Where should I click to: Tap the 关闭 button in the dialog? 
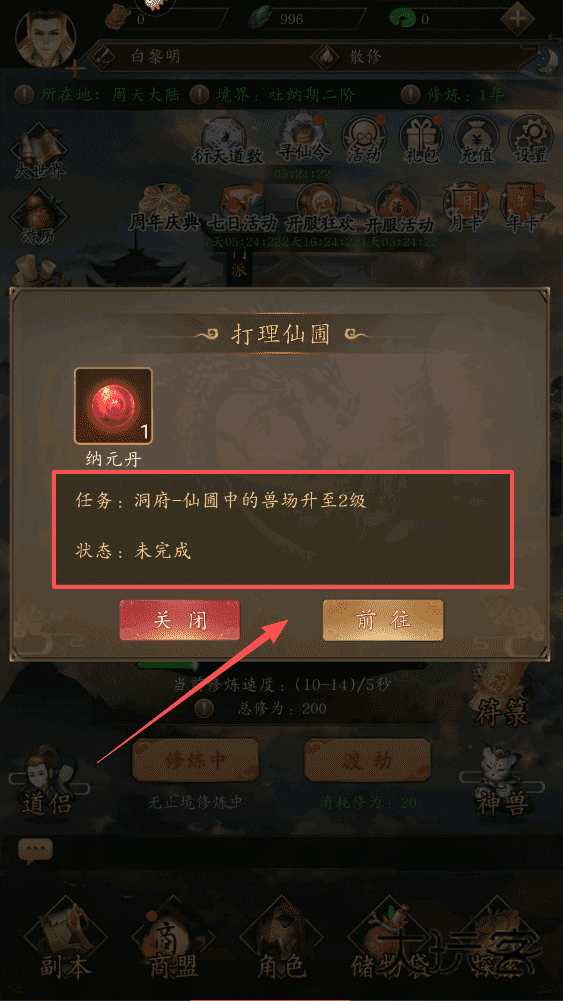pos(180,620)
